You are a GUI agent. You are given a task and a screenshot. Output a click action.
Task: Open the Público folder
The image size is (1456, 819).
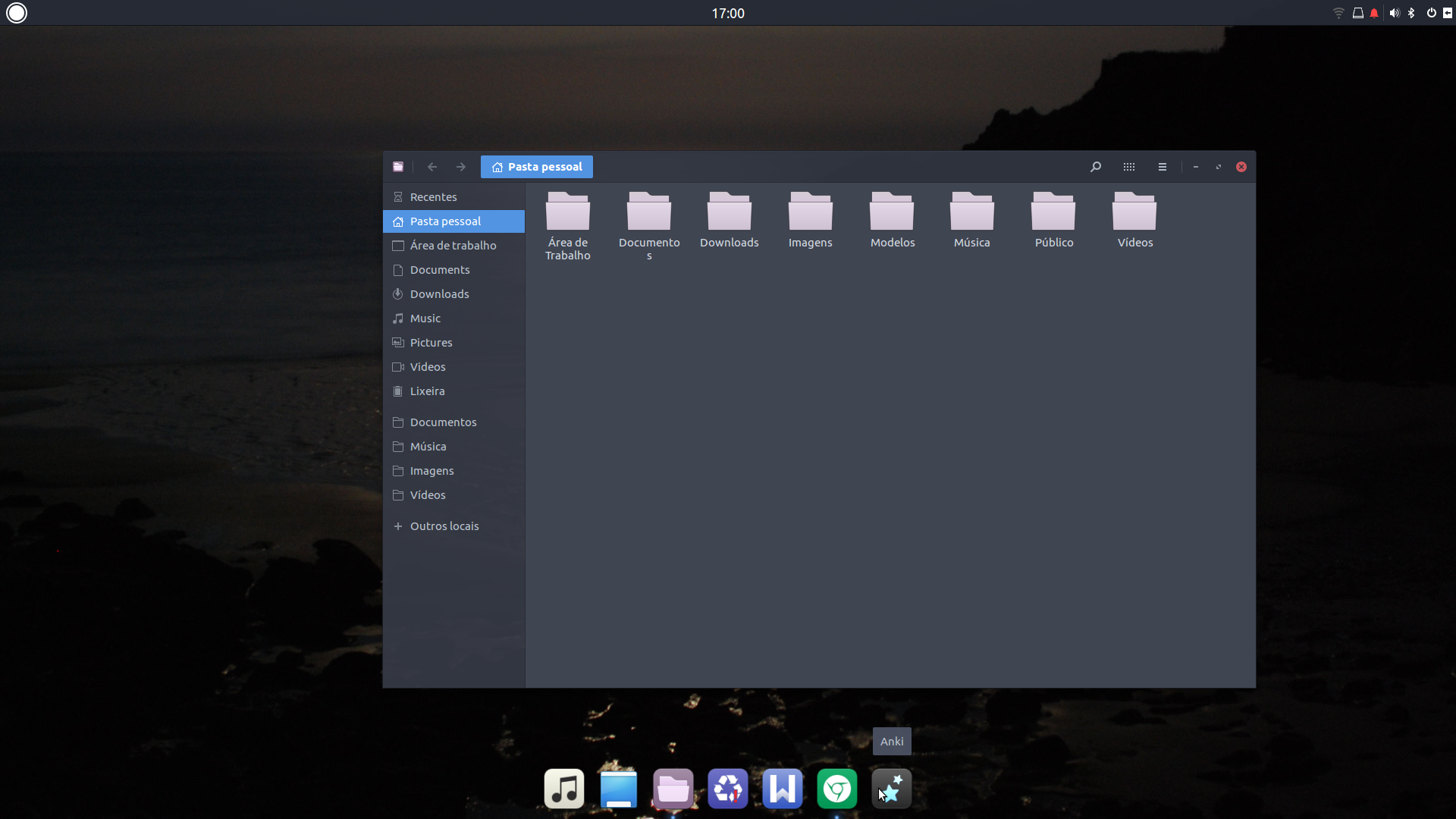(x=1053, y=220)
